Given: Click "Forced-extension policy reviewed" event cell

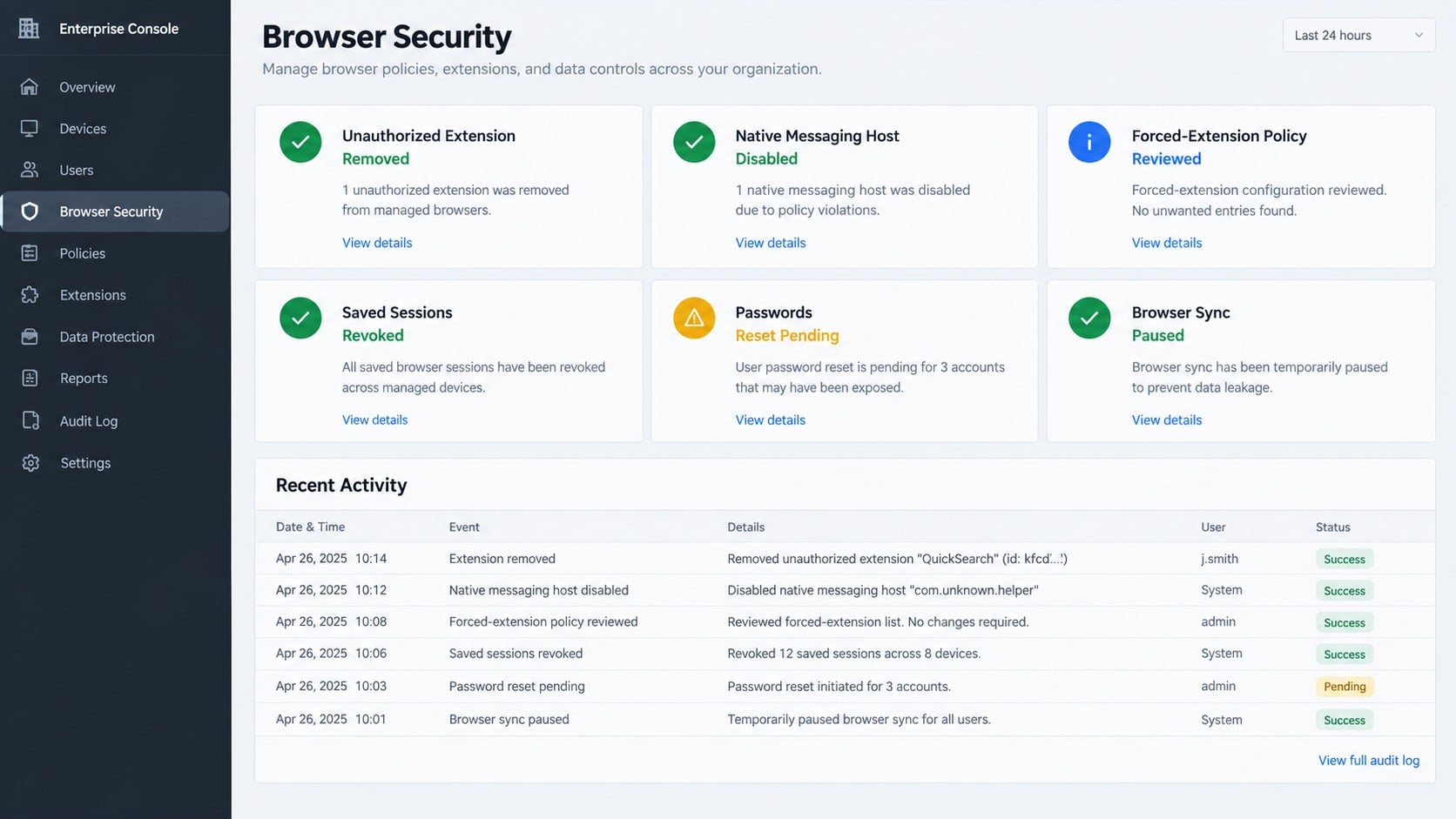Looking at the screenshot, I should (x=543, y=621).
